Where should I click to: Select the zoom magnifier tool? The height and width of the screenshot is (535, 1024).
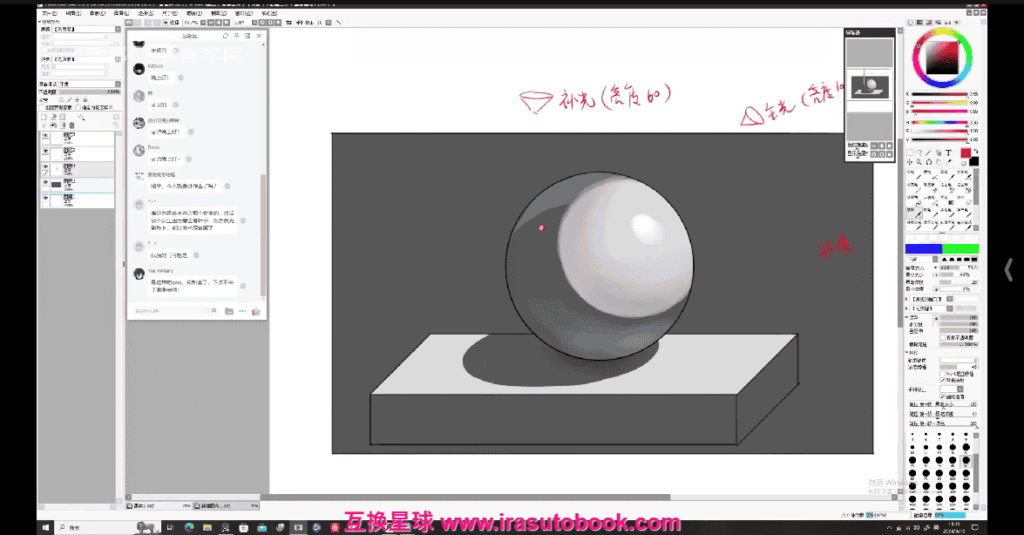(920, 161)
